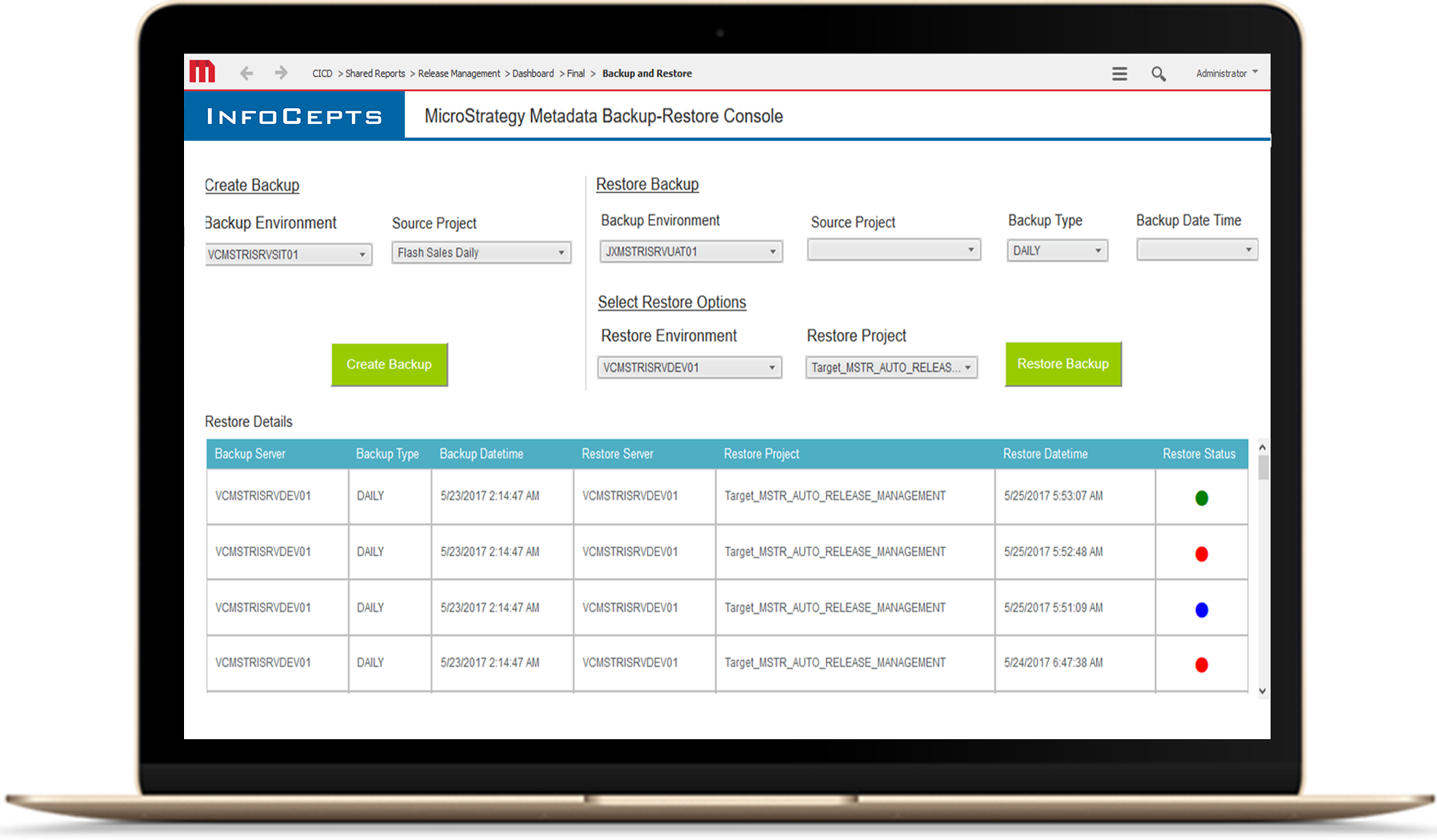
Task: Click the green restore status dot
Action: click(1201, 498)
